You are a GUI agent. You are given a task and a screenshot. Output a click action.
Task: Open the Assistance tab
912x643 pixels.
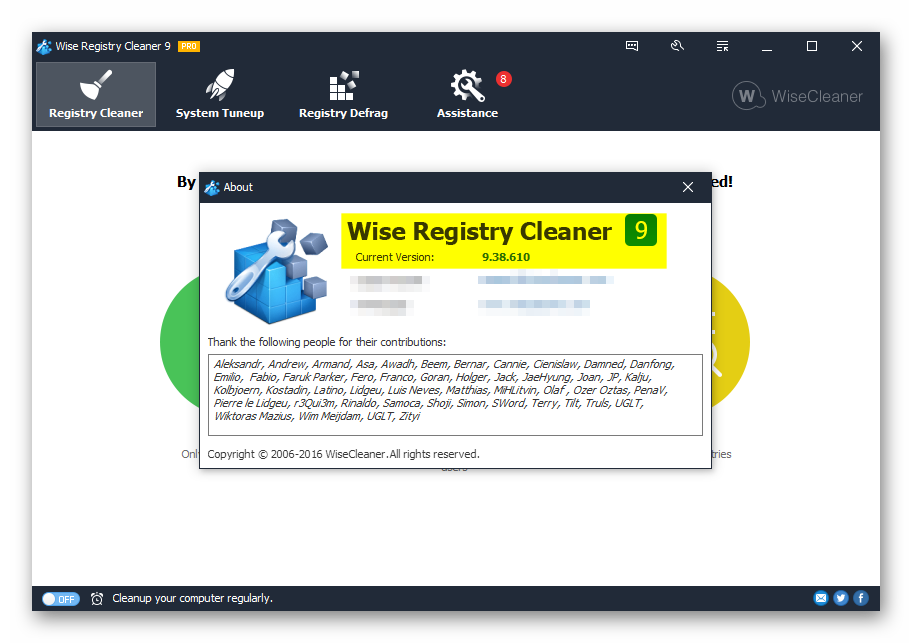(467, 95)
